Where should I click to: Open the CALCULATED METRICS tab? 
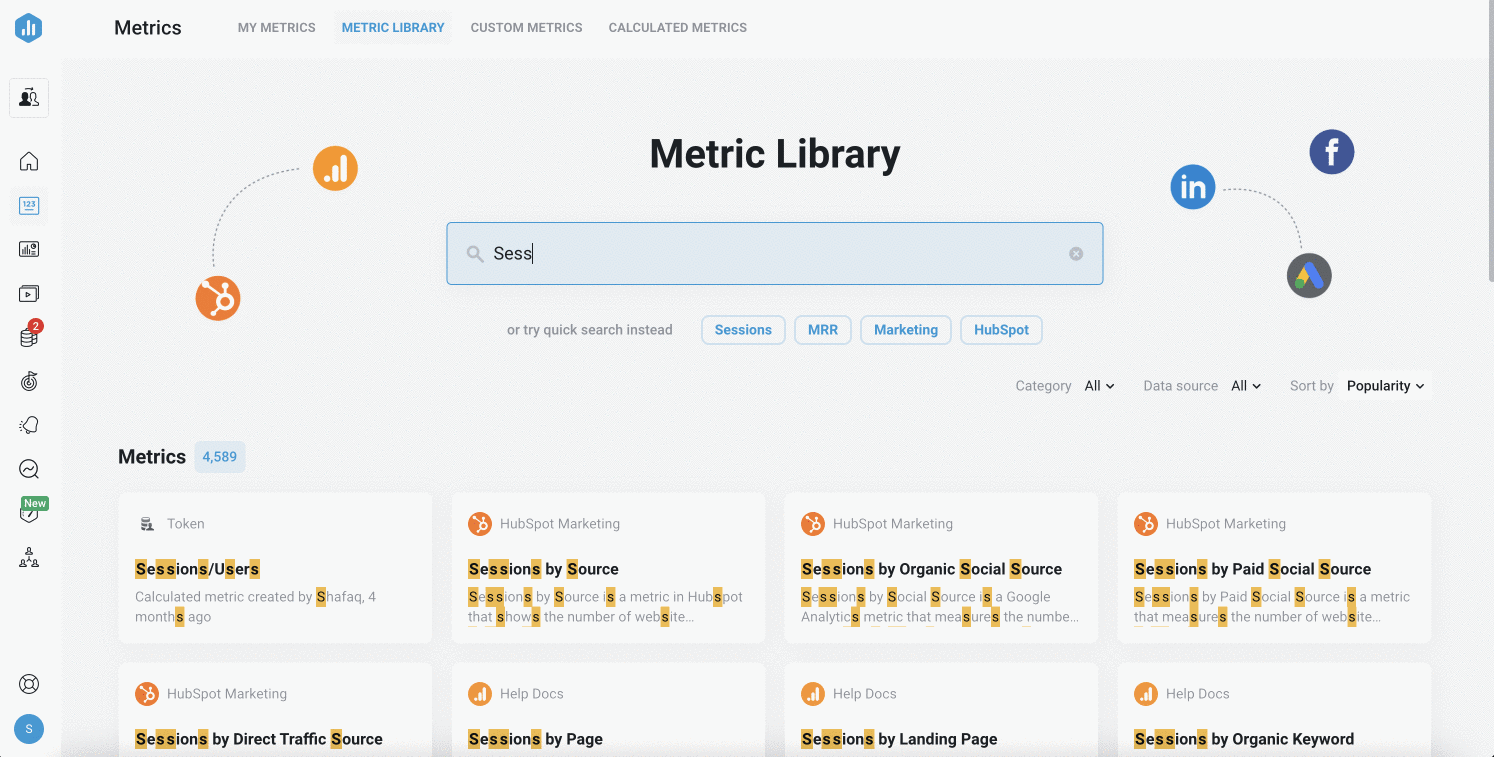point(677,27)
